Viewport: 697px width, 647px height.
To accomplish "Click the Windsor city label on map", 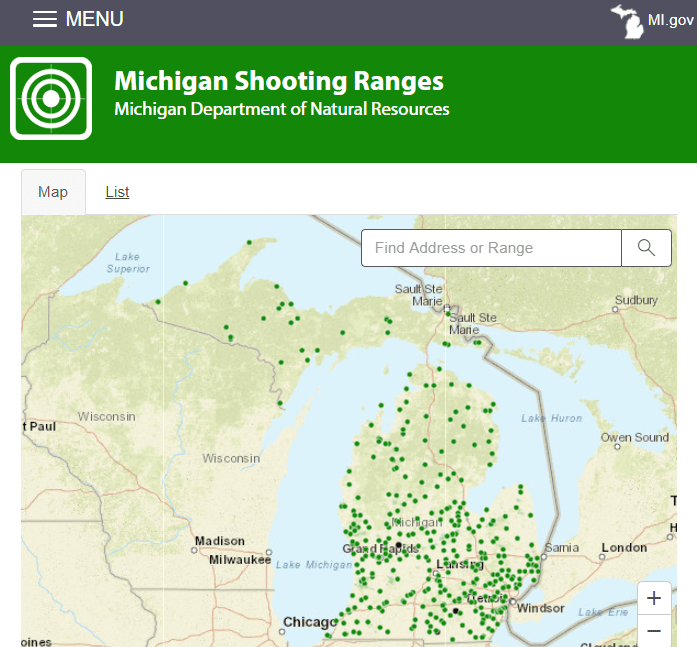I will click(541, 608).
